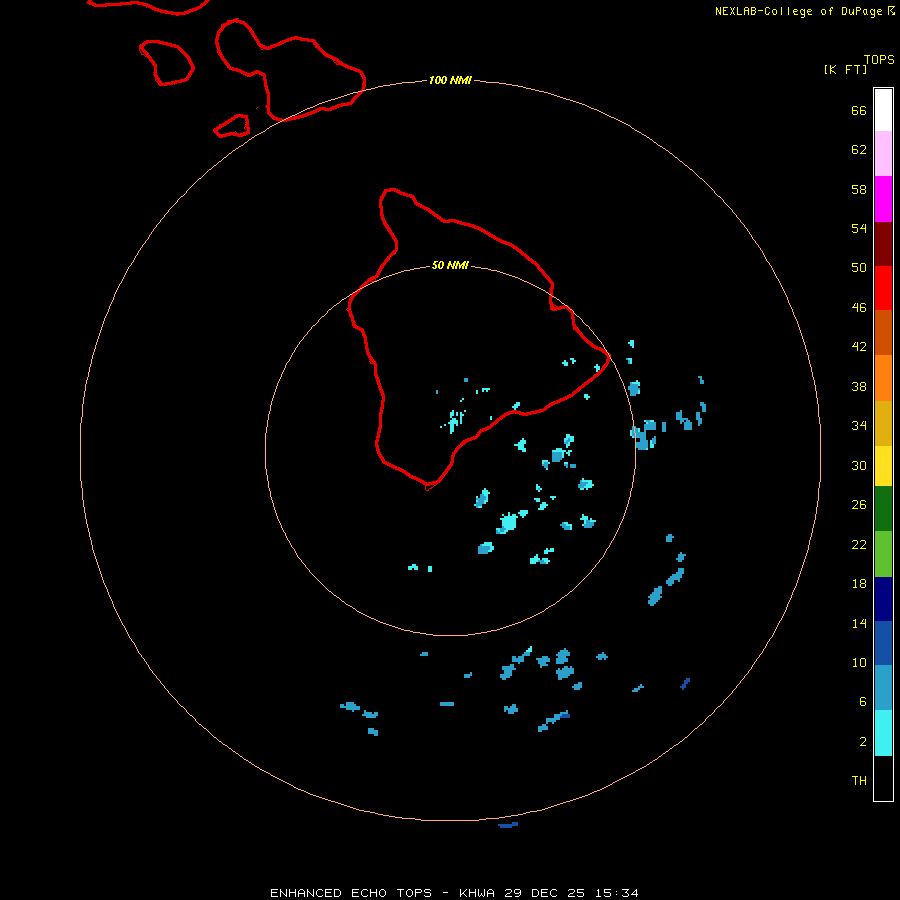Click the TH threshold legend label
This screenshot has width=900, height=900.
click(859, 781)
